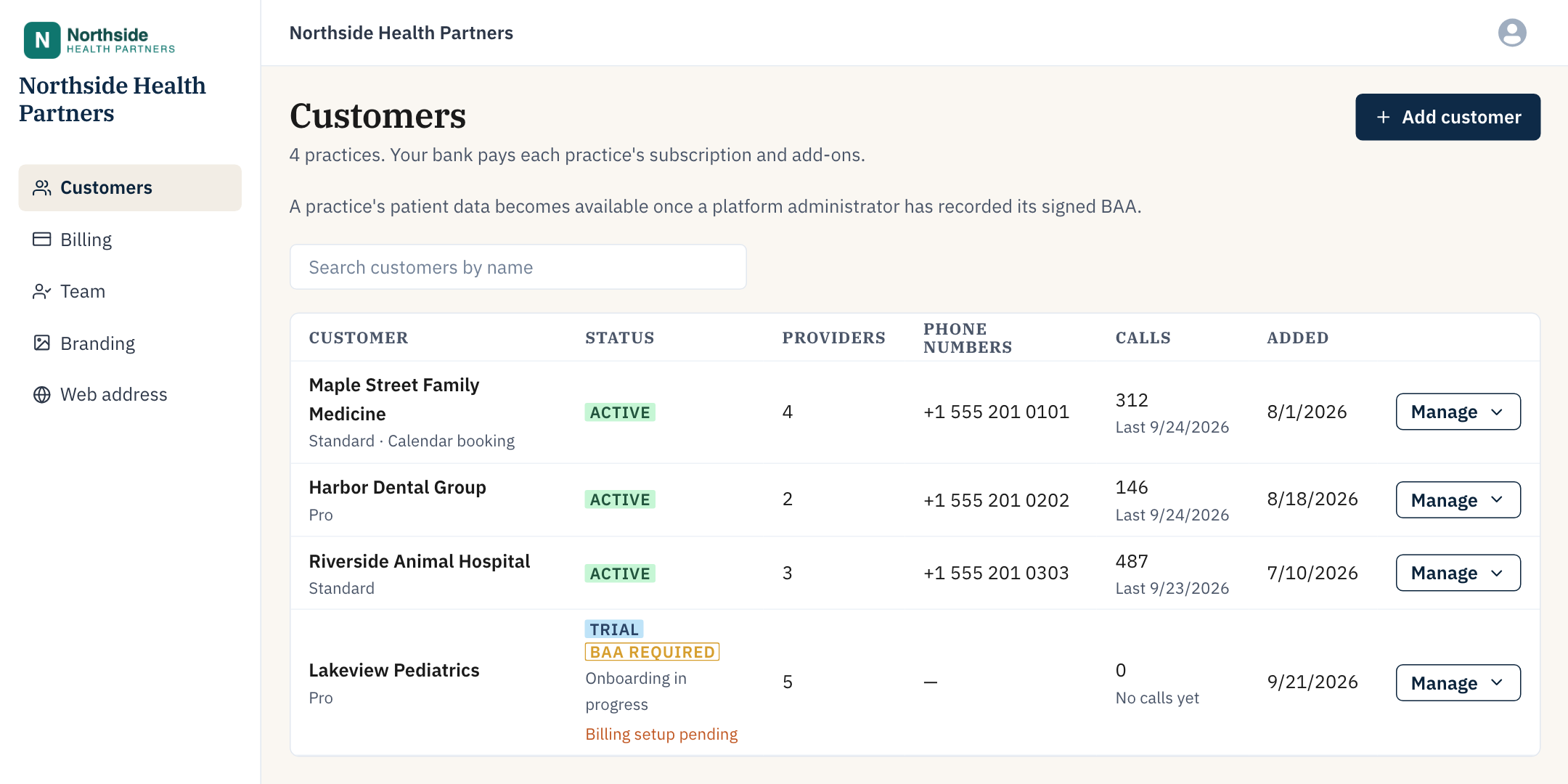1568x784 pixels.
Task: Go to the Branding menu label
Action: (x=97, y=344)
